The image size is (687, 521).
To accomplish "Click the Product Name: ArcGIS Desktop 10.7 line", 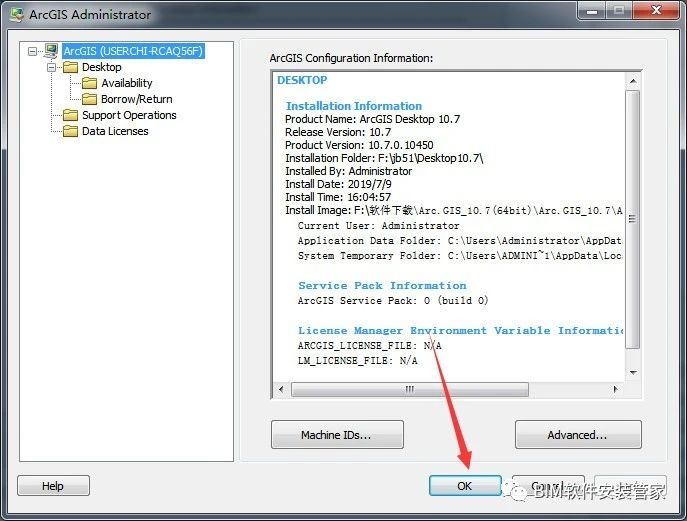I will [x=372, y=119].
